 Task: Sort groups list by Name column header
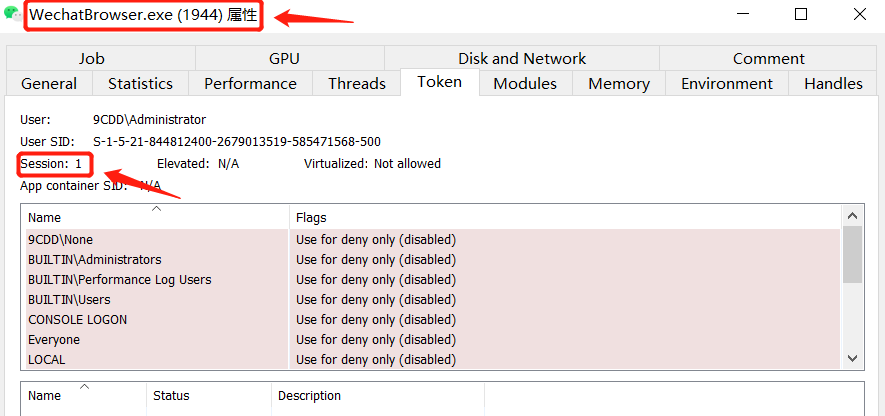point(155,217)
